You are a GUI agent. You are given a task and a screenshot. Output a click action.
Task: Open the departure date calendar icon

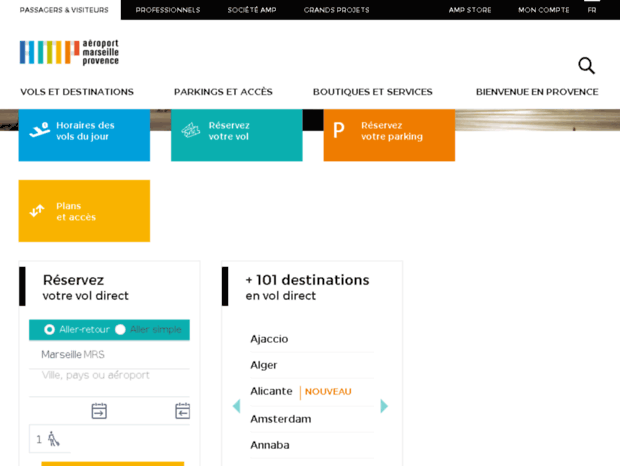pyautogui.click(x=99, y=411)
